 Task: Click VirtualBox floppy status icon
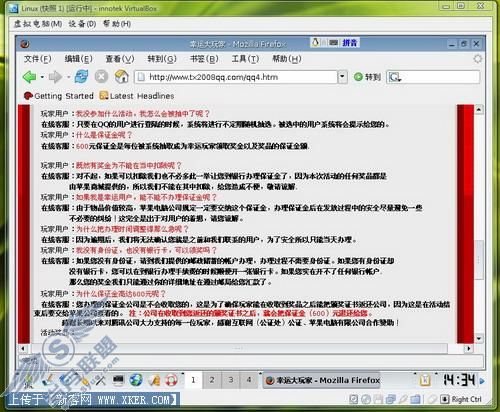click(x=378, y=399)
